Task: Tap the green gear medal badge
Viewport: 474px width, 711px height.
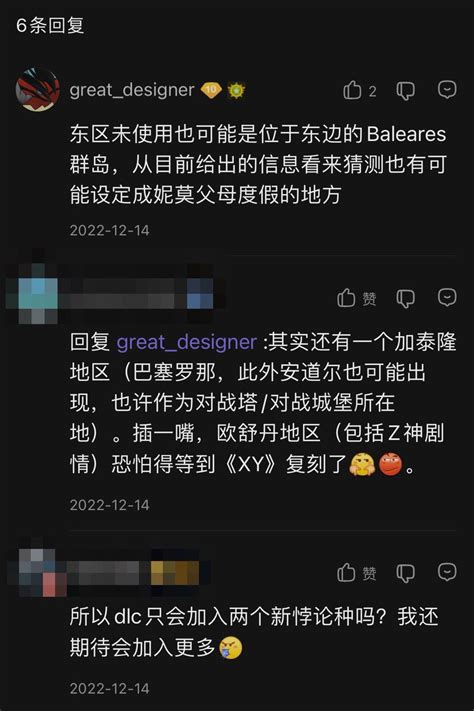Action: (236, 90)
